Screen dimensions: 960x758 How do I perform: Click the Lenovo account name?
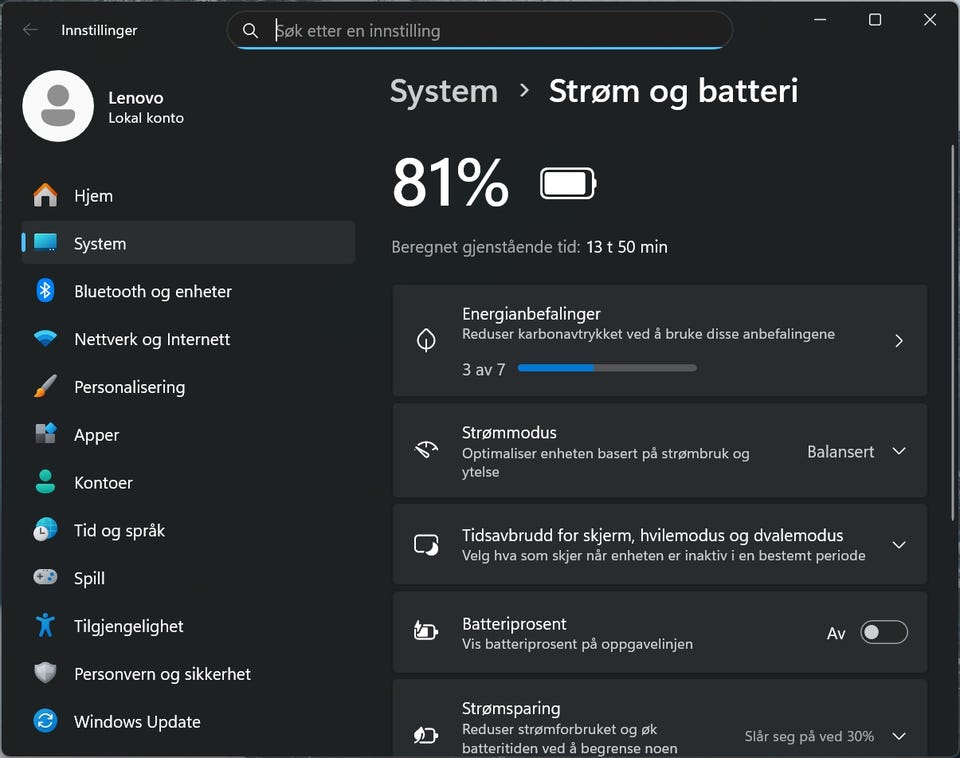[136, 98]
